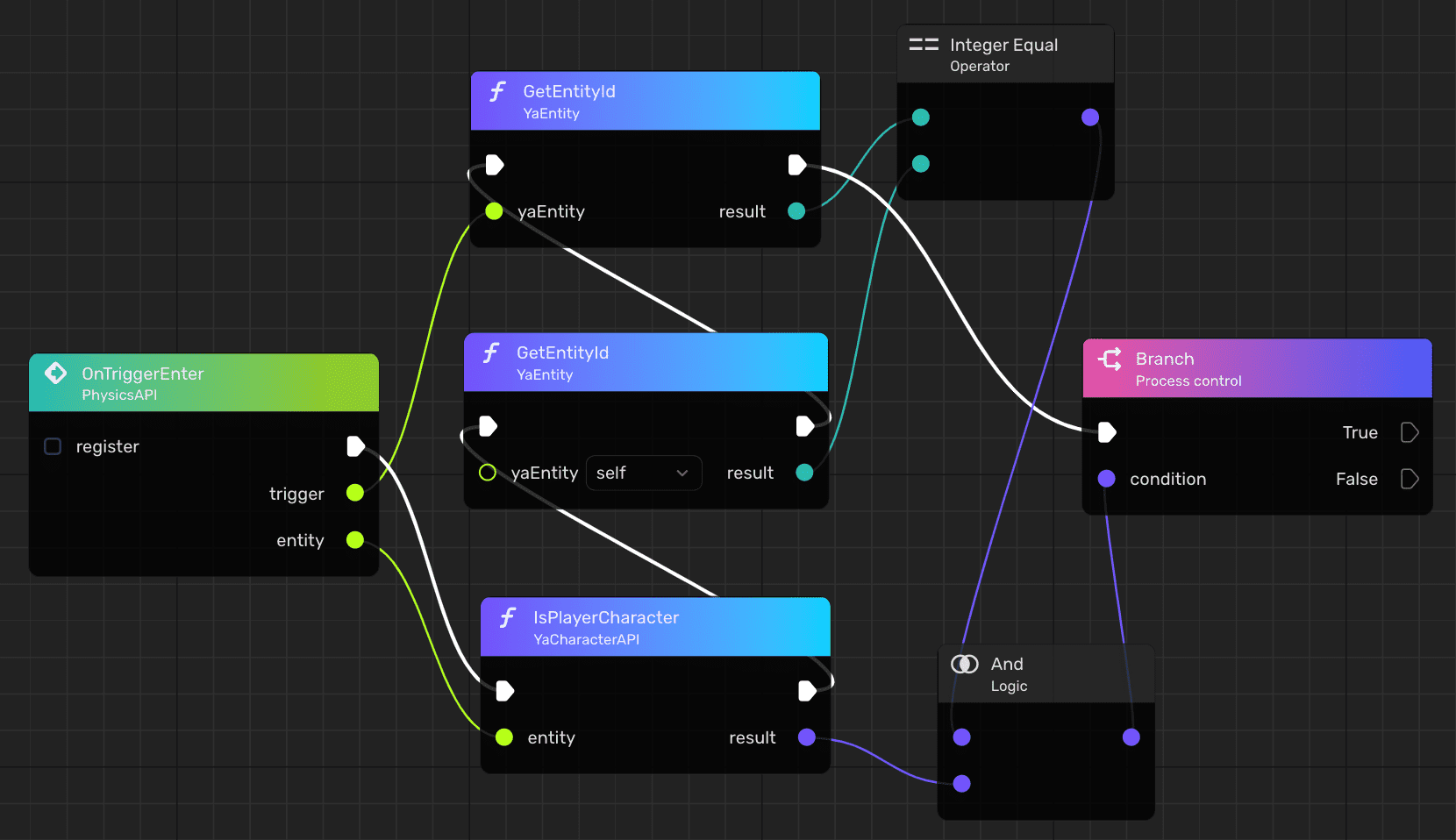This screenshot has width=1456, height=840.
Task: Click the Branch process control icon
Action: point(1110,359)
